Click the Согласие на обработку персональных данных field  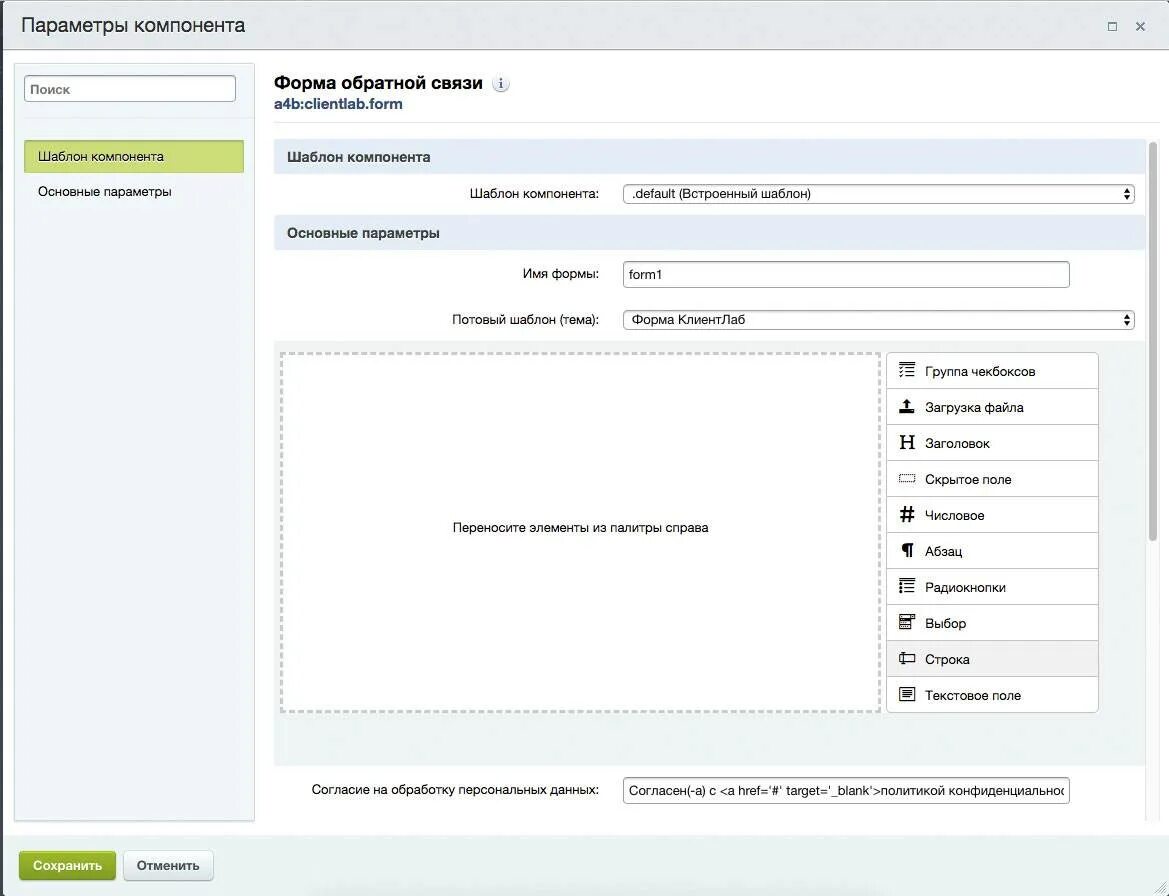tap(846, 790)
